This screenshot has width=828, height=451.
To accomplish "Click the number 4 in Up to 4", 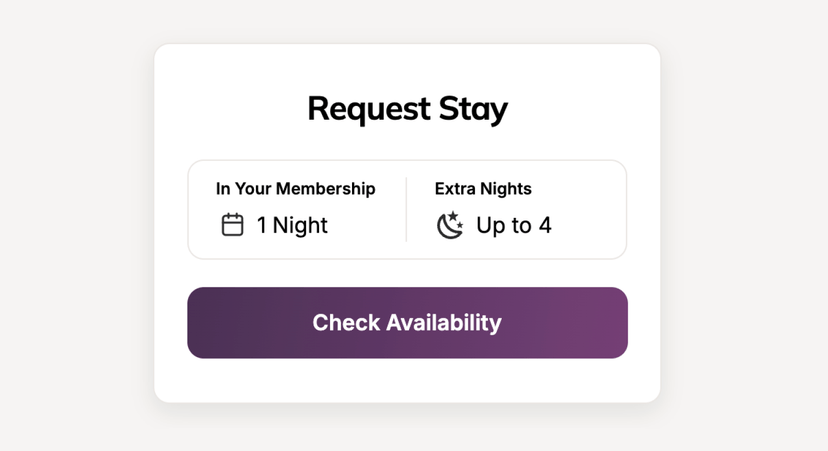I will [x=545, y=226].
